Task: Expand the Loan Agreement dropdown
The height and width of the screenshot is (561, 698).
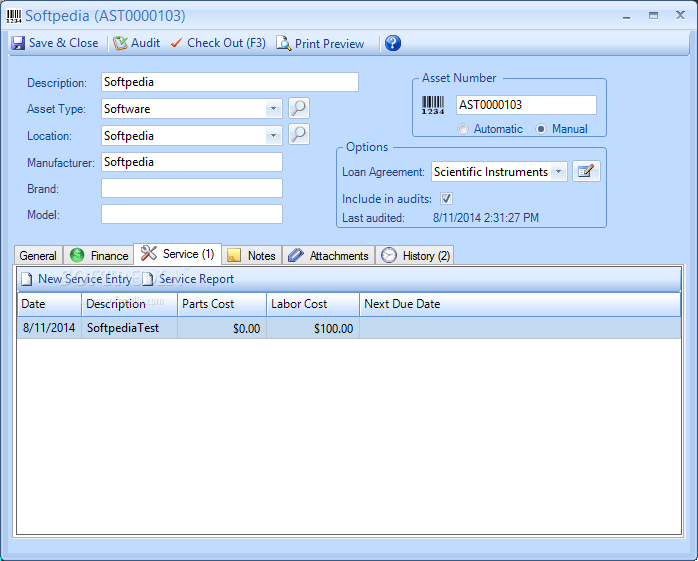Action: pos(558,171)
